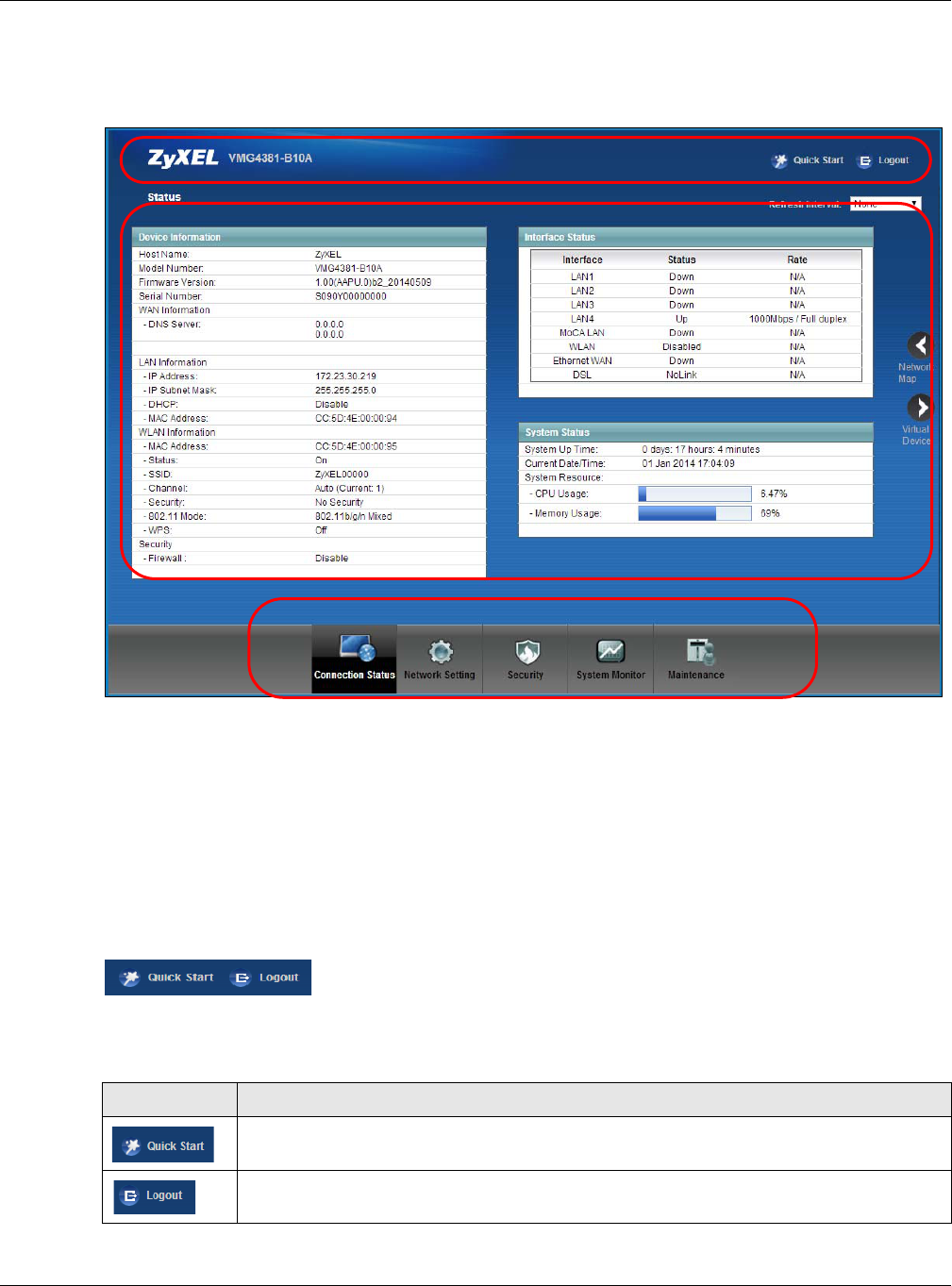Click the Quick Start icon in the table
This screenshot has width=952, height=1286.
163,1144
